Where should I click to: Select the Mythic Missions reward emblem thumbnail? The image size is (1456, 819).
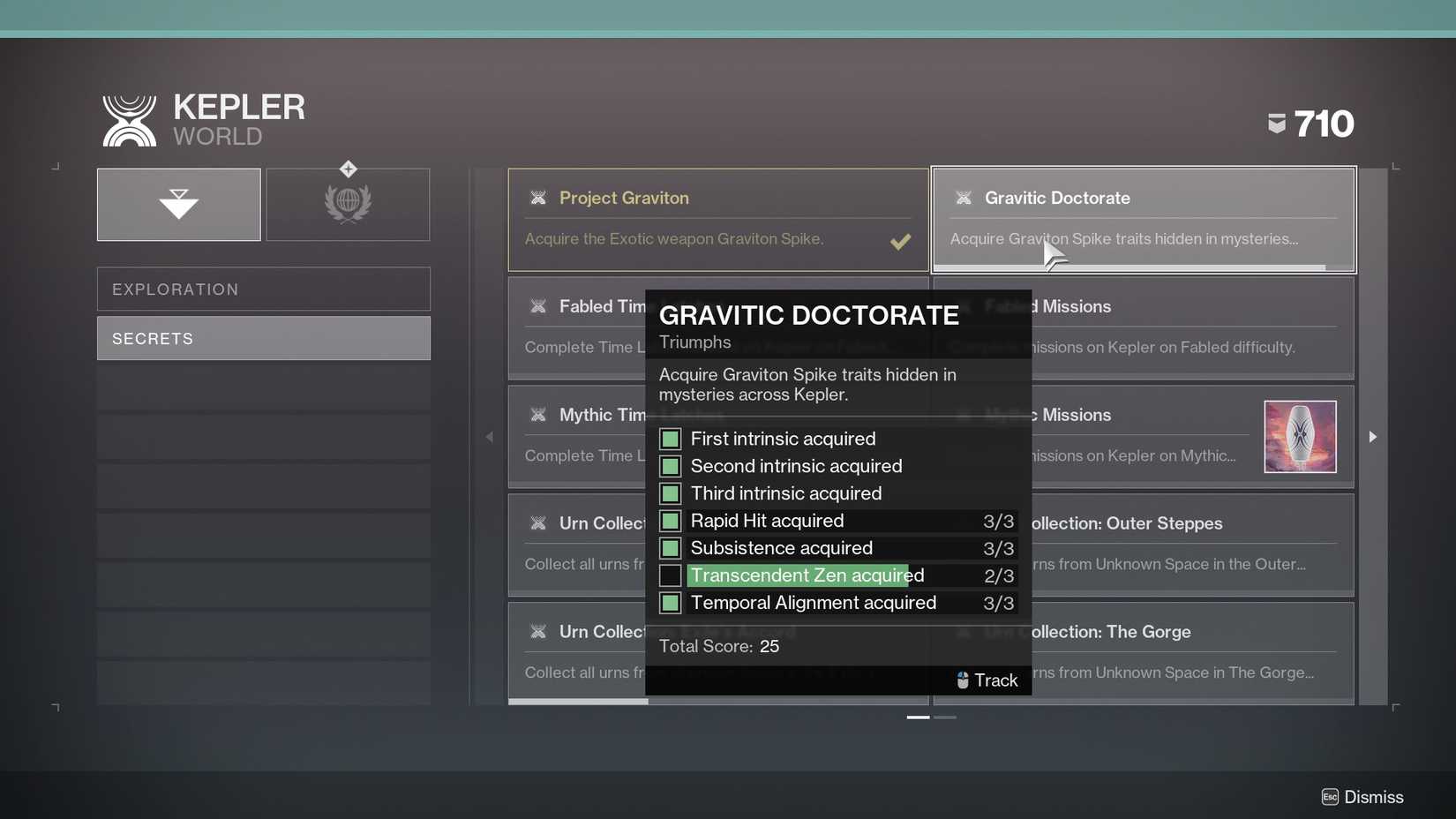pos(1300,436)
